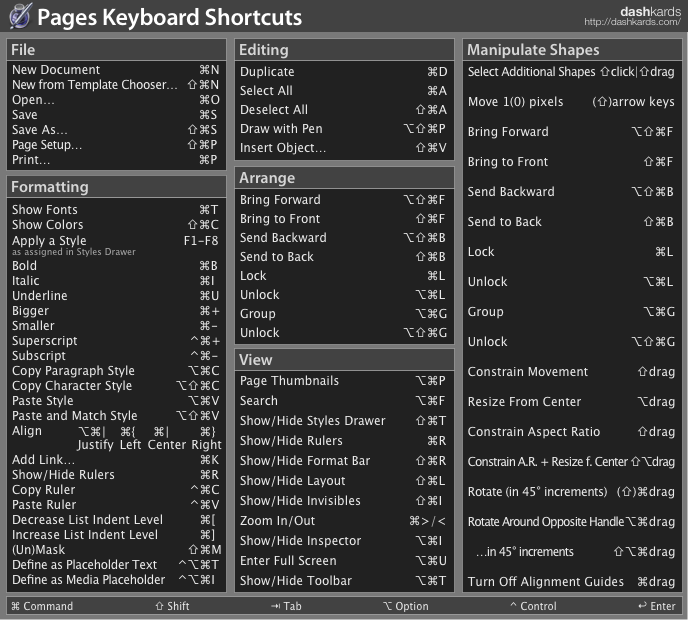Click the 'Copy Paragraph Style' row

coord(116,371)
